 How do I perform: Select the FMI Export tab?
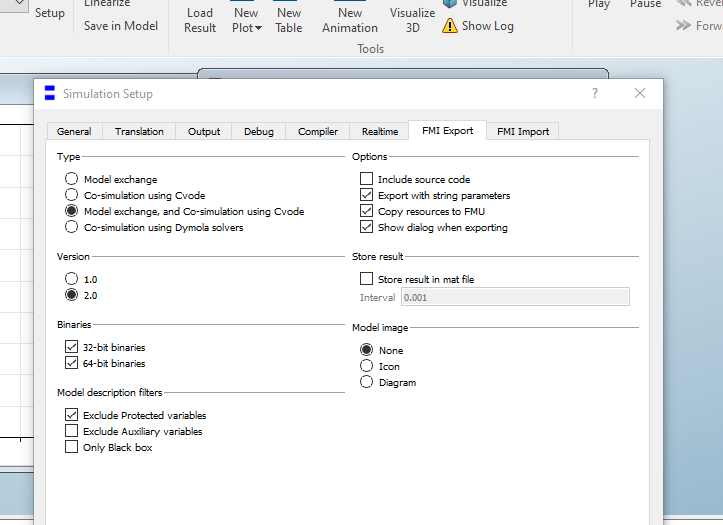(447, 130)
